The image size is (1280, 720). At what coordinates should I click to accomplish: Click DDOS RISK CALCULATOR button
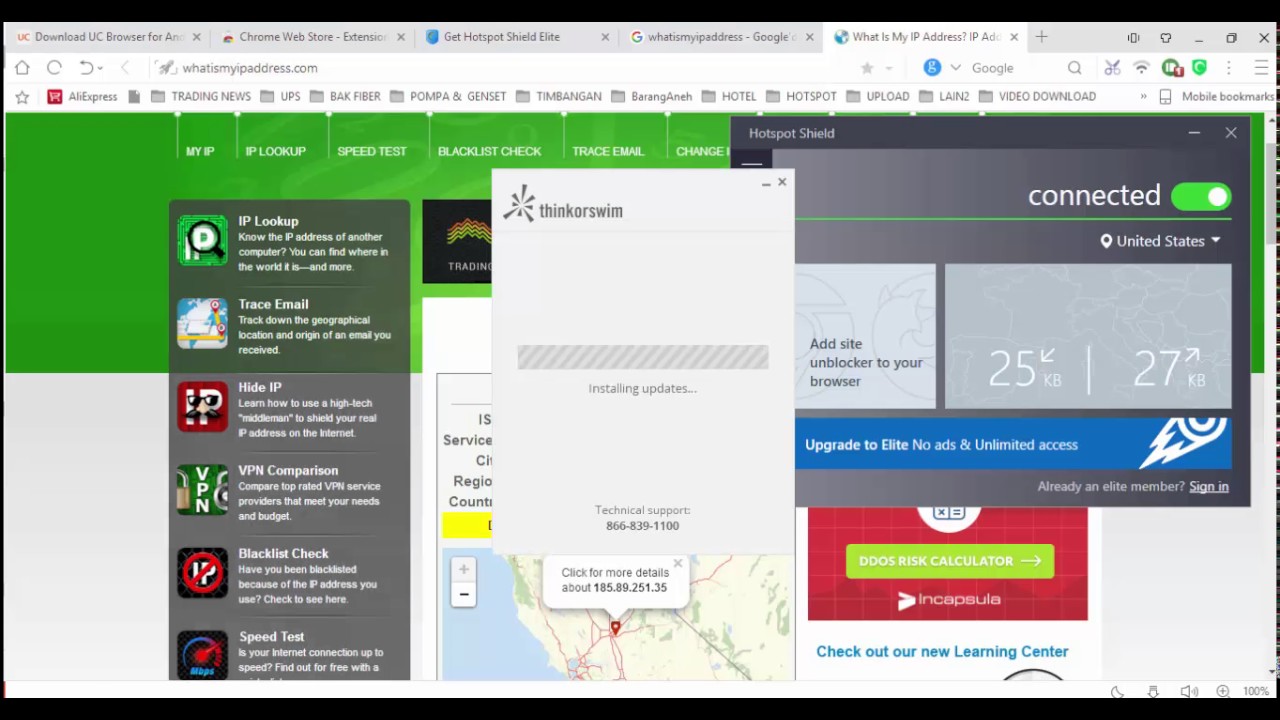(949, 561)
